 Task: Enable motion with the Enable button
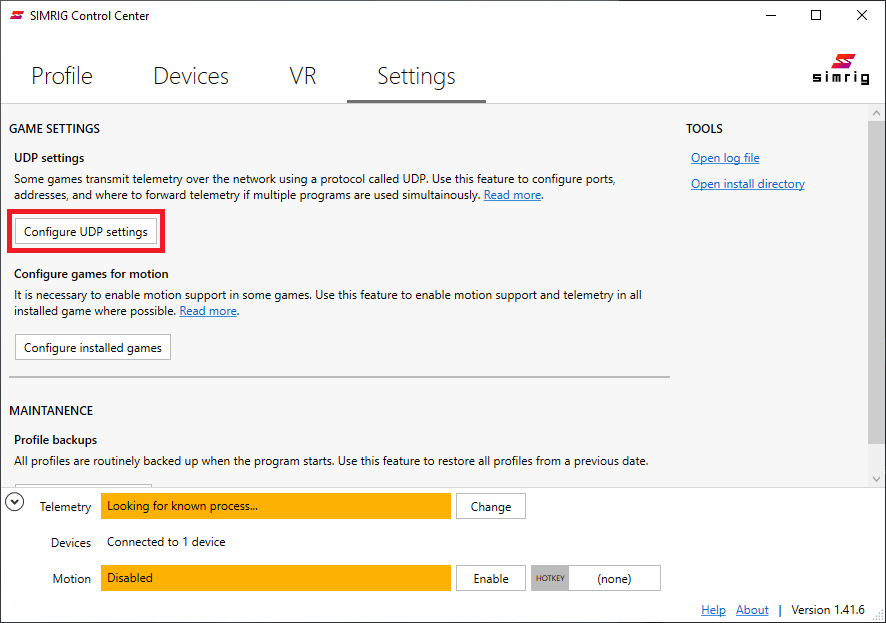tap(490, 578)
